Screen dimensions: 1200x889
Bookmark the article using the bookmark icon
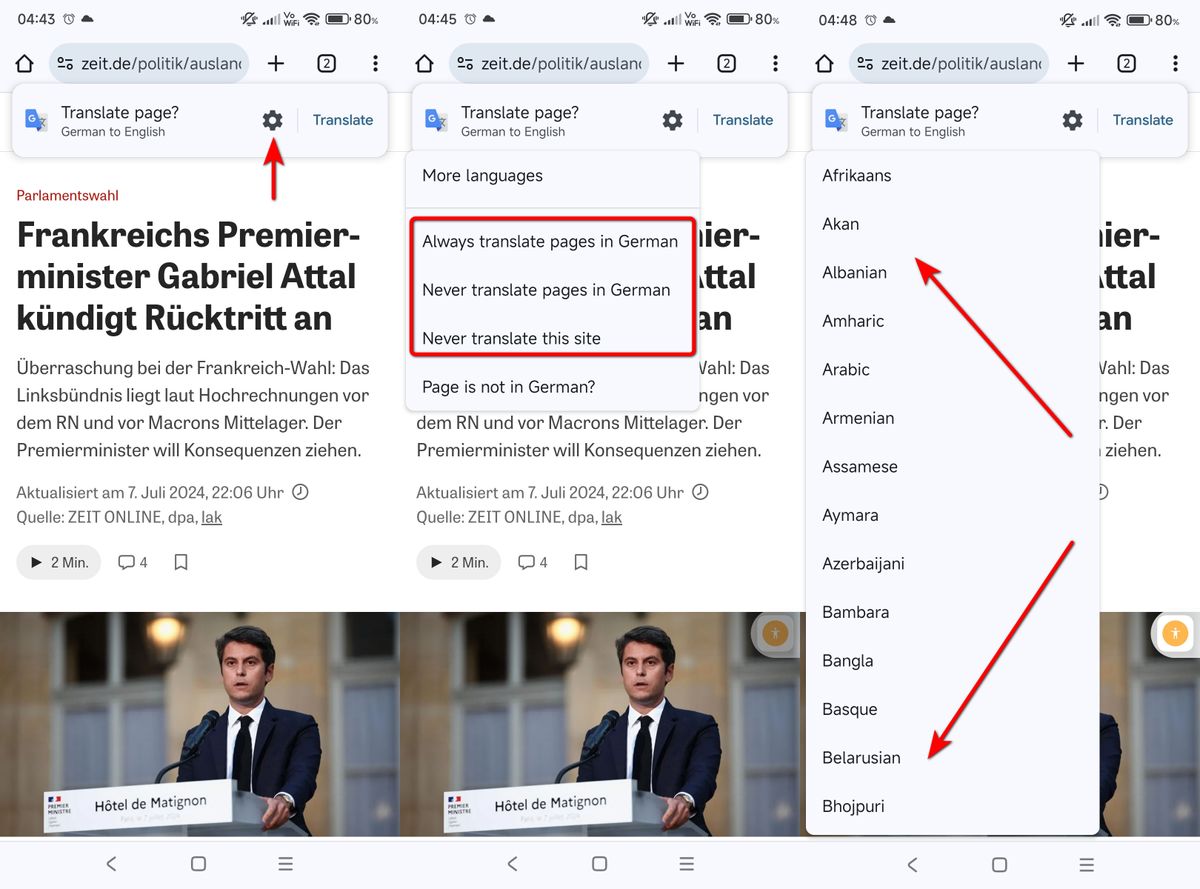pyautogui.click(x=181, y=562)
